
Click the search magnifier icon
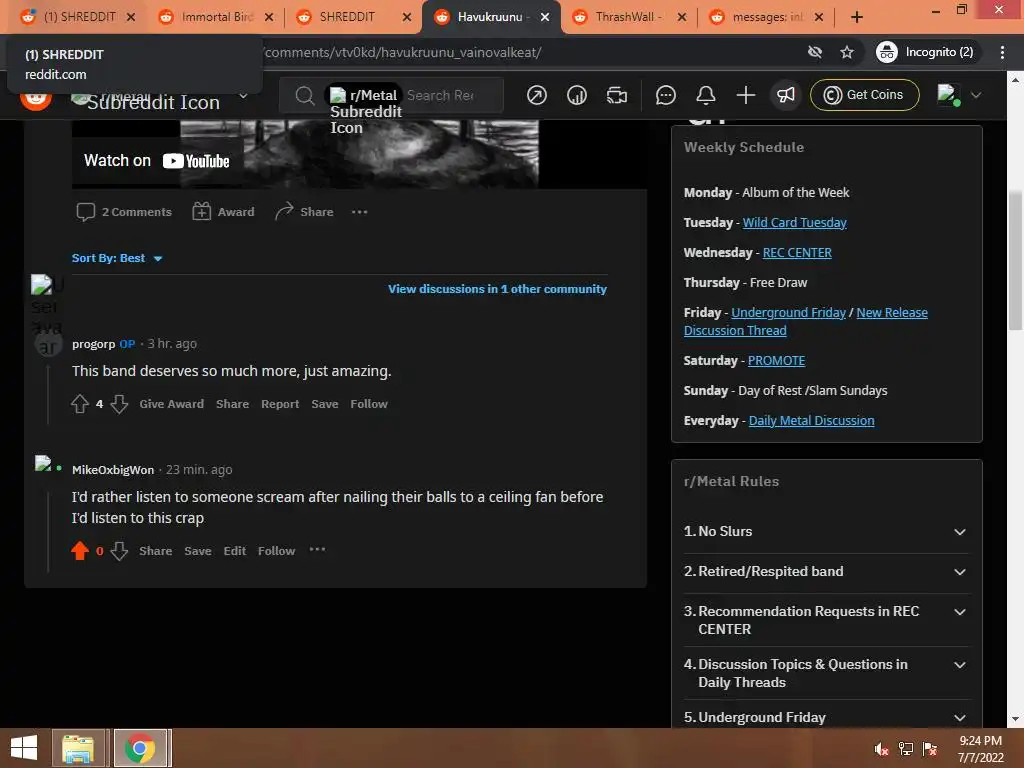(x=304, y=96)
